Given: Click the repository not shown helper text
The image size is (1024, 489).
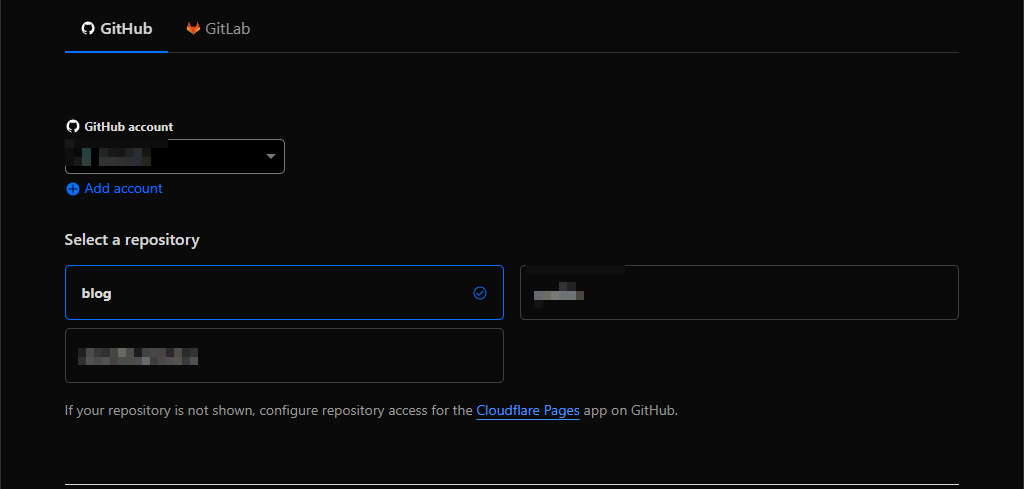Looking at the screenshot, I should [268, 411].
